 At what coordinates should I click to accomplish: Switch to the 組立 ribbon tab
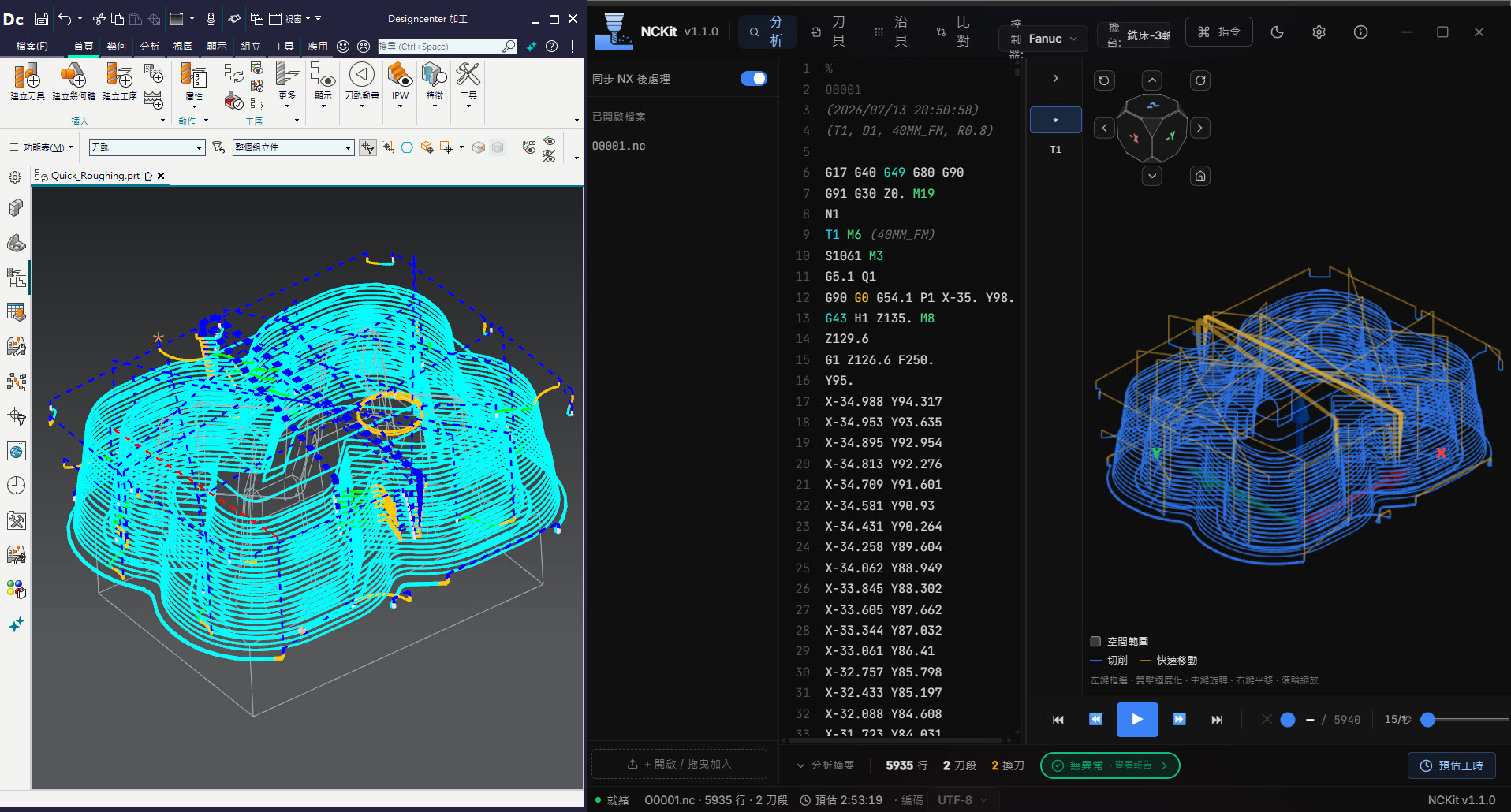pyautogui.click(x=251, y=47)
